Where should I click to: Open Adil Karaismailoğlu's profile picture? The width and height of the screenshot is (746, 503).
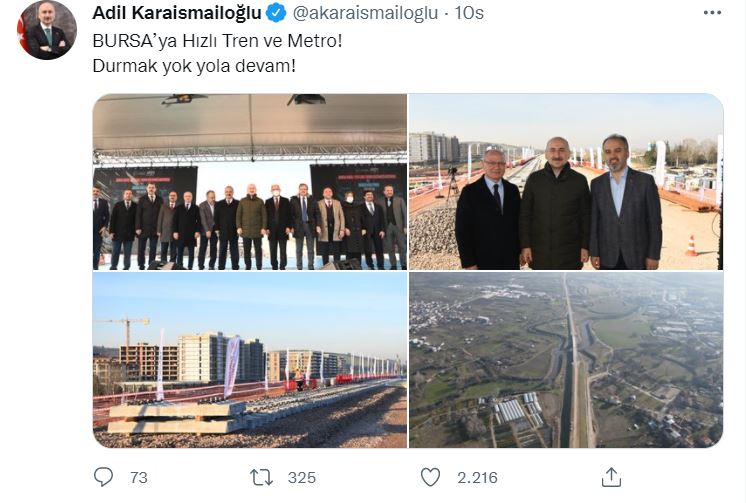click(47, 30)
